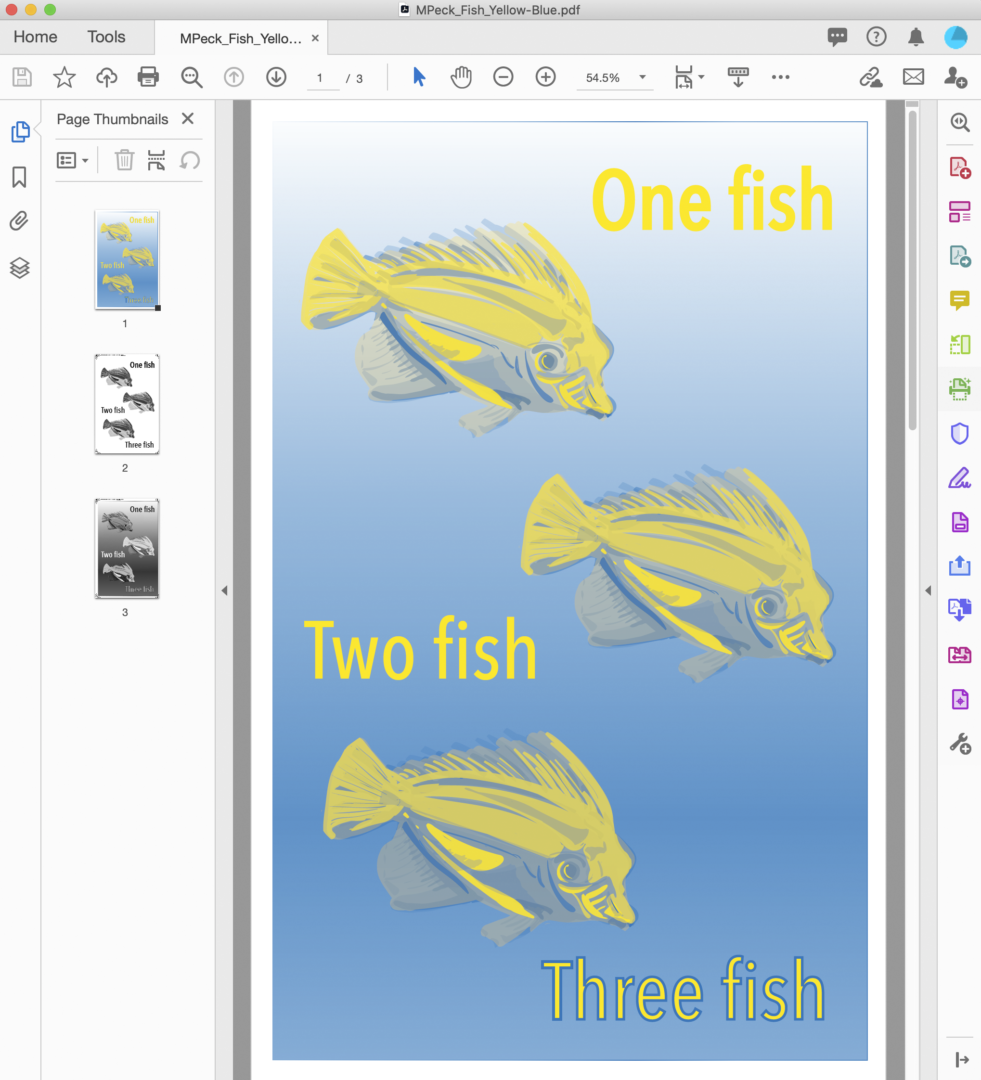Switch to the Home tab
Viewport: 981px width, 1080px height.
[x=35, y=37]
